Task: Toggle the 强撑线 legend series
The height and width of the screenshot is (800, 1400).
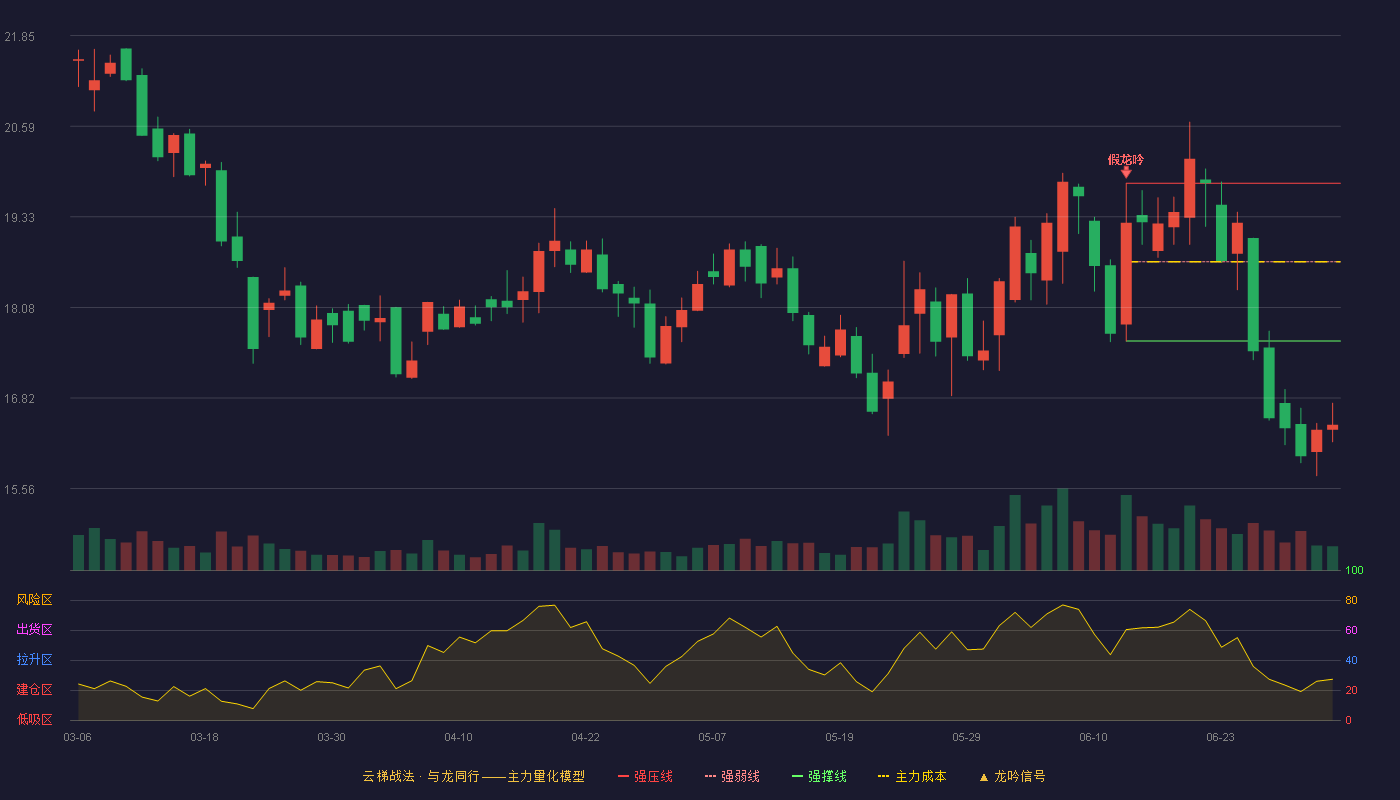Action: (x=819, y=776)
